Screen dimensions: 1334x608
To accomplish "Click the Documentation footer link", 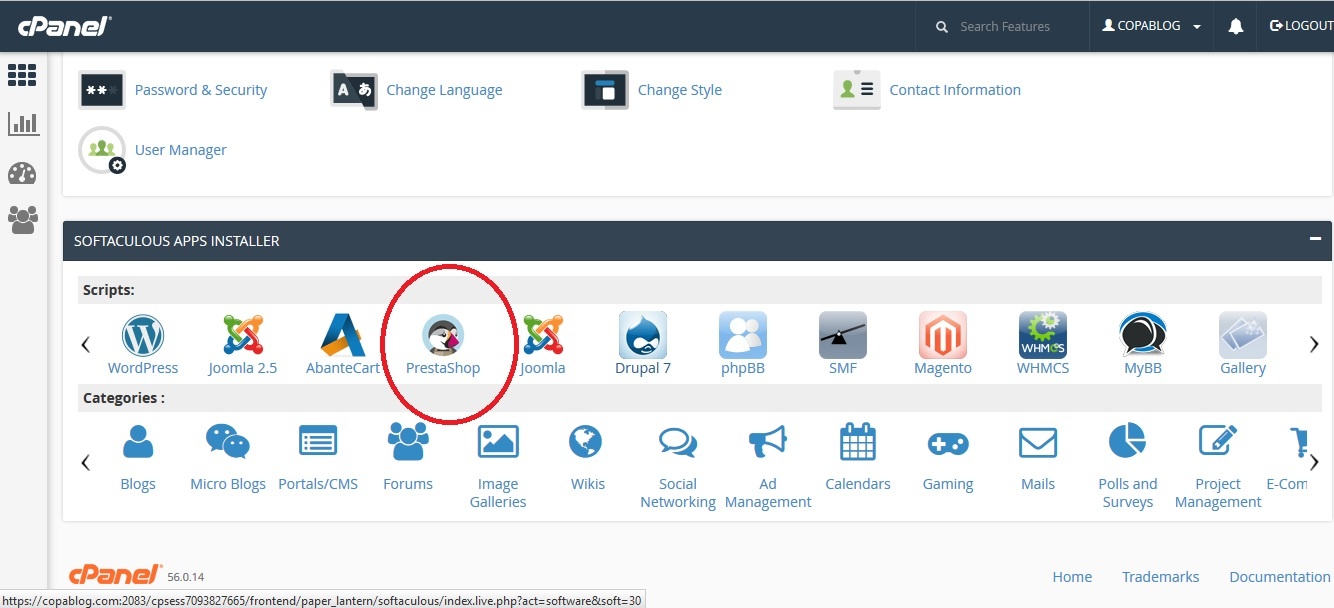I will (x=1280, y=577).
